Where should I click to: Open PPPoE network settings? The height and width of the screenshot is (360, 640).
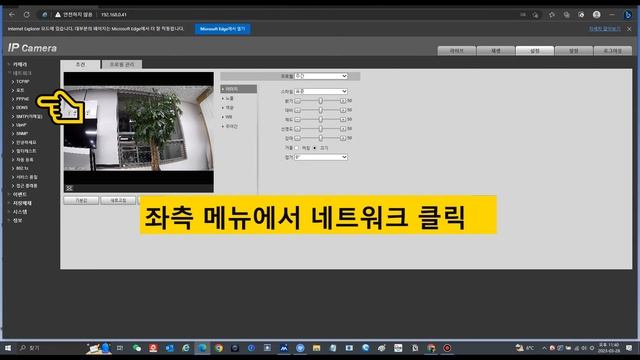click(22, 99)
